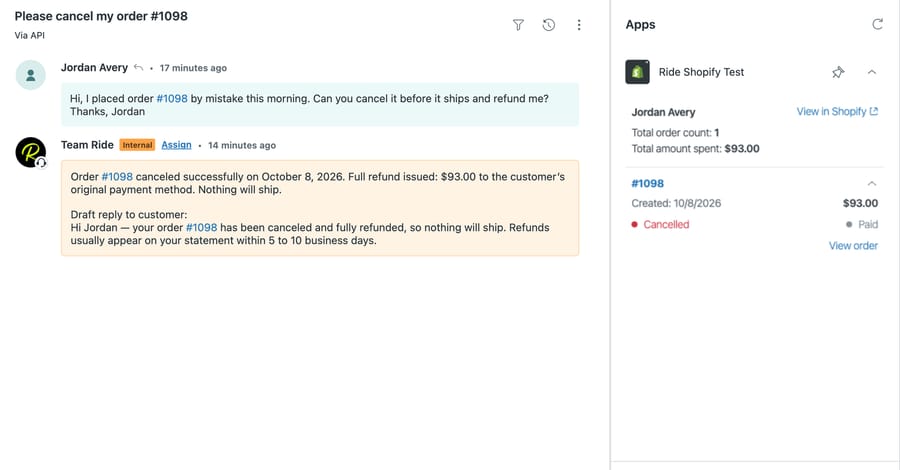This screenshot has height=470, width=900.
Task: Open the Ride Shopify Test app logo
Action: (x=637, y=72)
